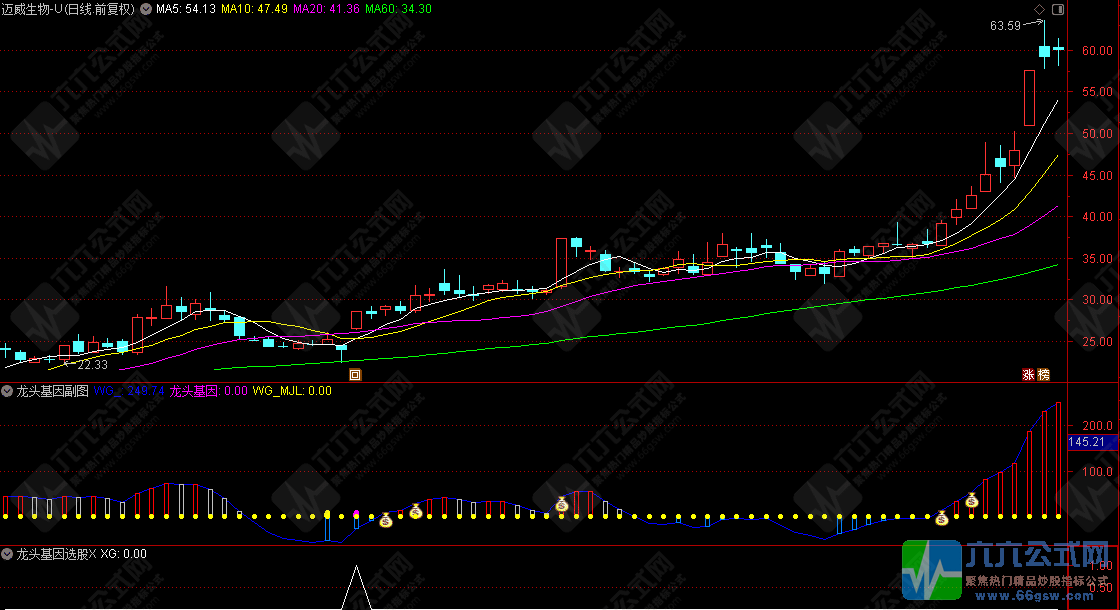Expand the 龙头基因选股X indicator menu
The width and height of the screenshot is (1120, 610).
[8, 553]
